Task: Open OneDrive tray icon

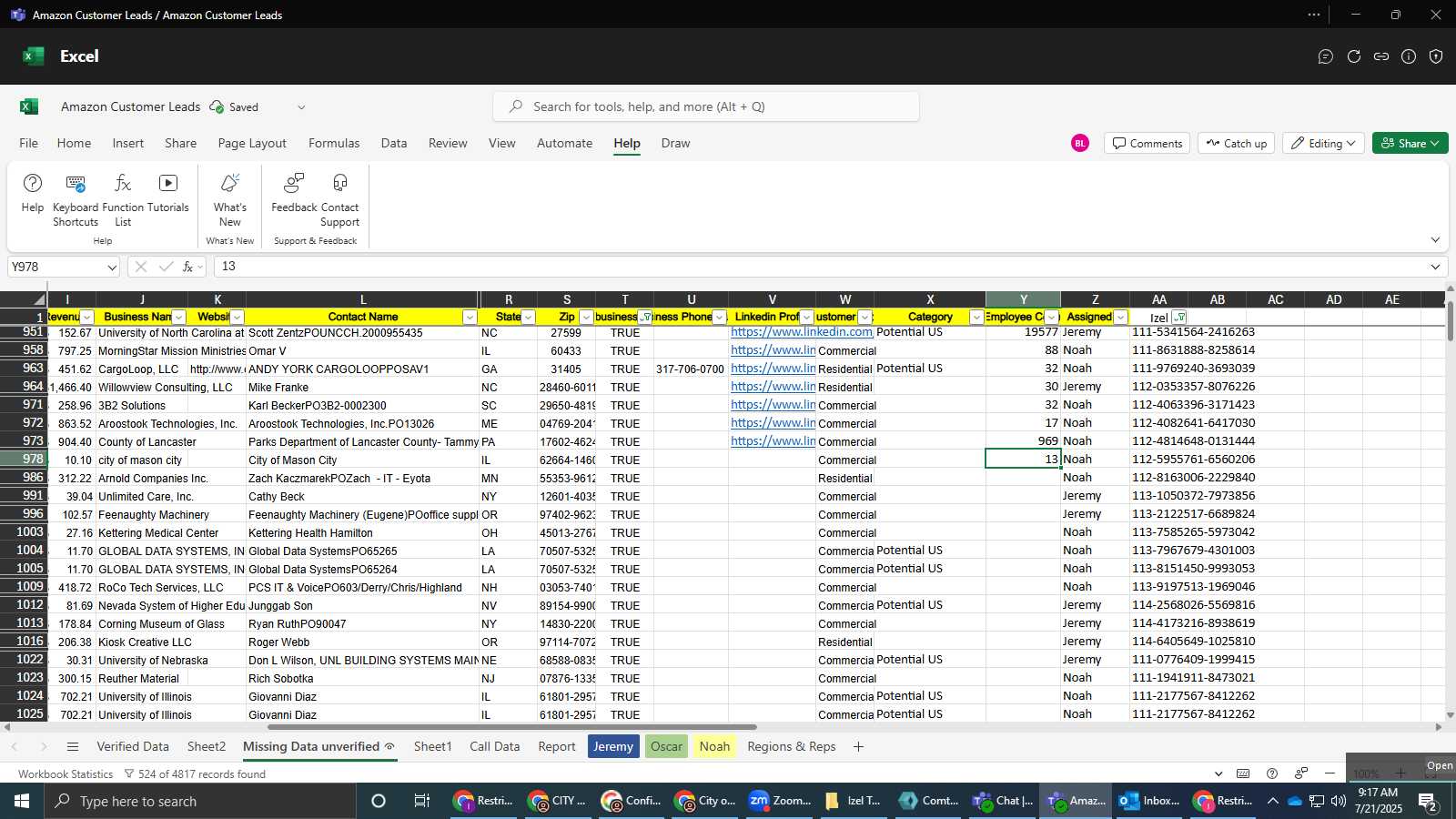Action: (x=1294, y=801)
